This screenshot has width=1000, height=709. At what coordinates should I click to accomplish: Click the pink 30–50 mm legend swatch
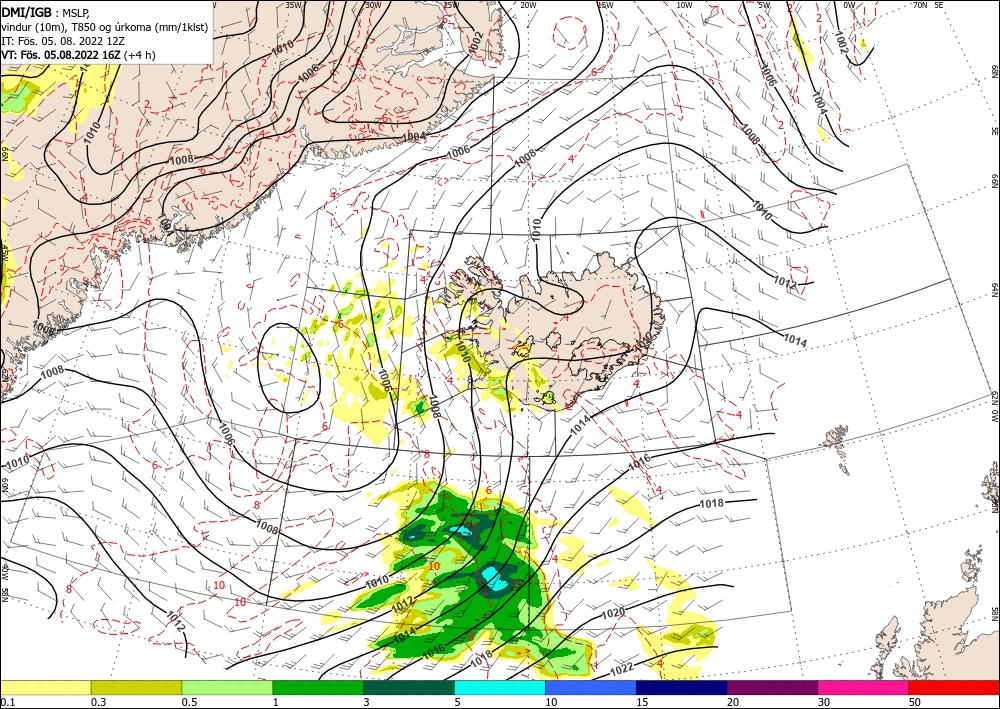pos(864,687)
